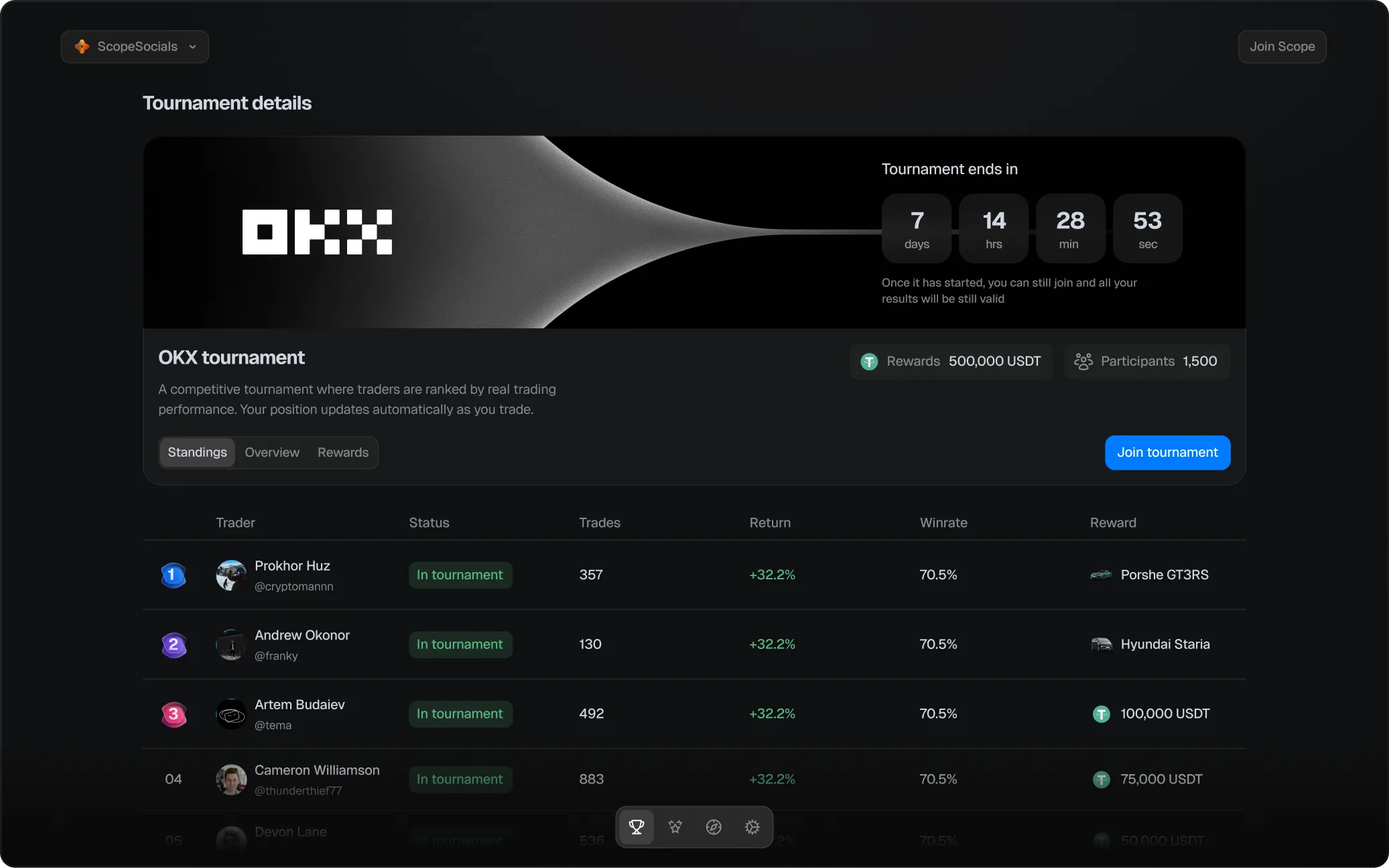Click the @tema handle

[x=273, y=725]
